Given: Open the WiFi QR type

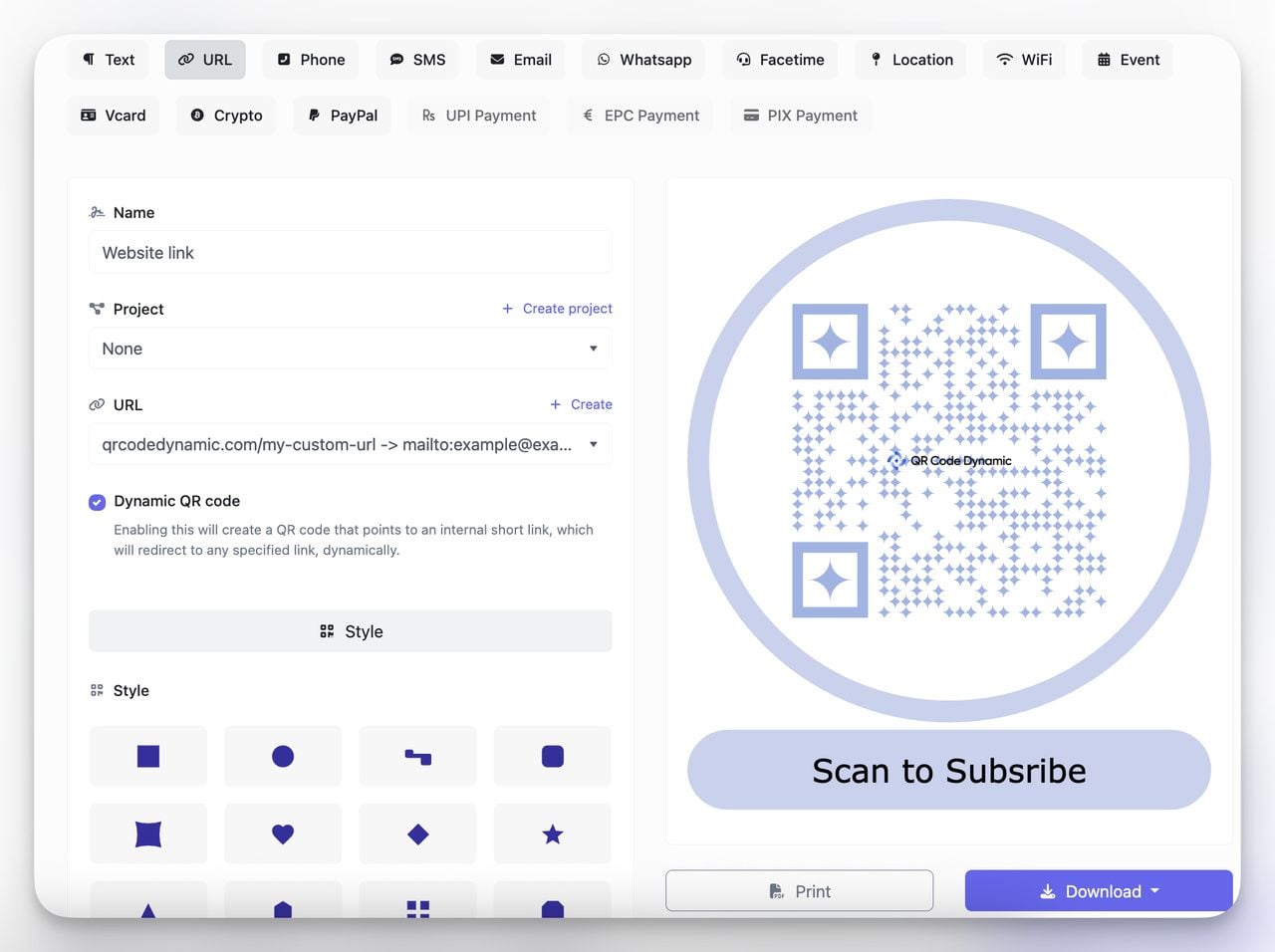Looking at the screenshot, I should pos(1024,60).
